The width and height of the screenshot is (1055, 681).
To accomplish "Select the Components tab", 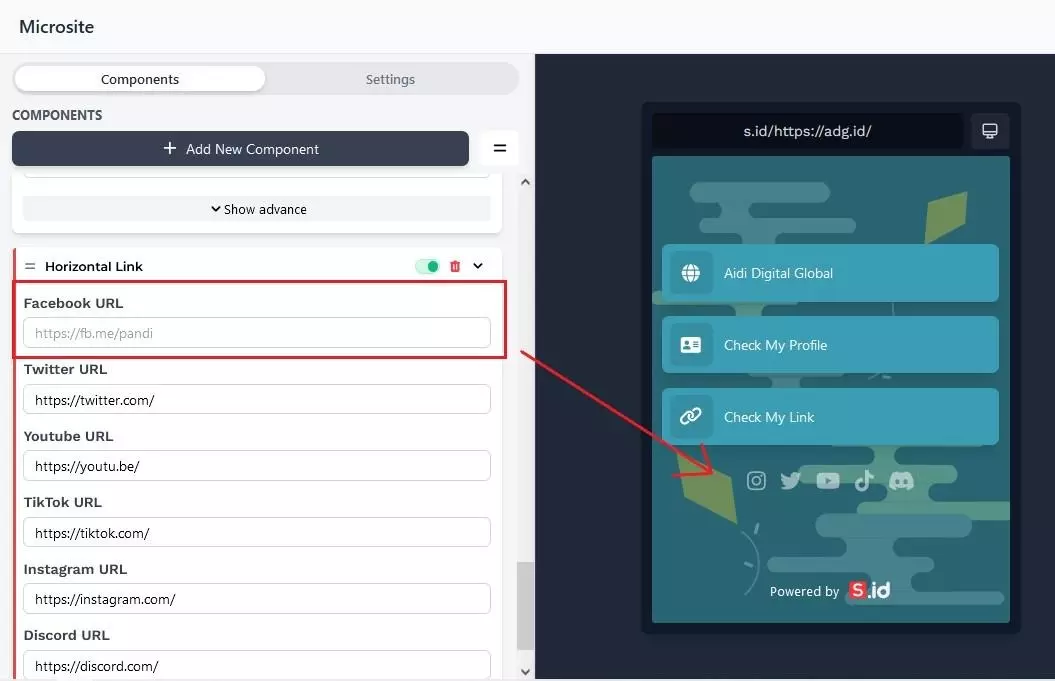I will [x=140, y=79].
